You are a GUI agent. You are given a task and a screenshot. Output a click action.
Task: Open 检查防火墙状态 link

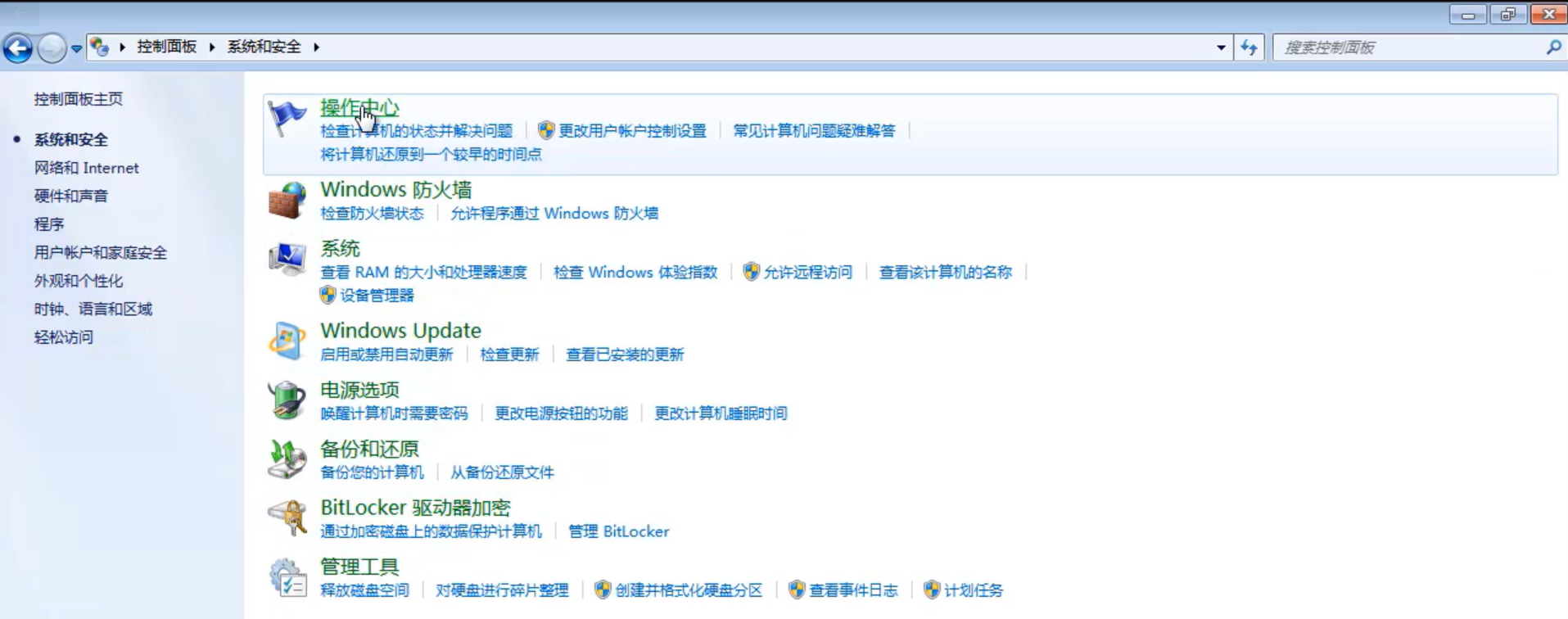[x=372, y=213]
